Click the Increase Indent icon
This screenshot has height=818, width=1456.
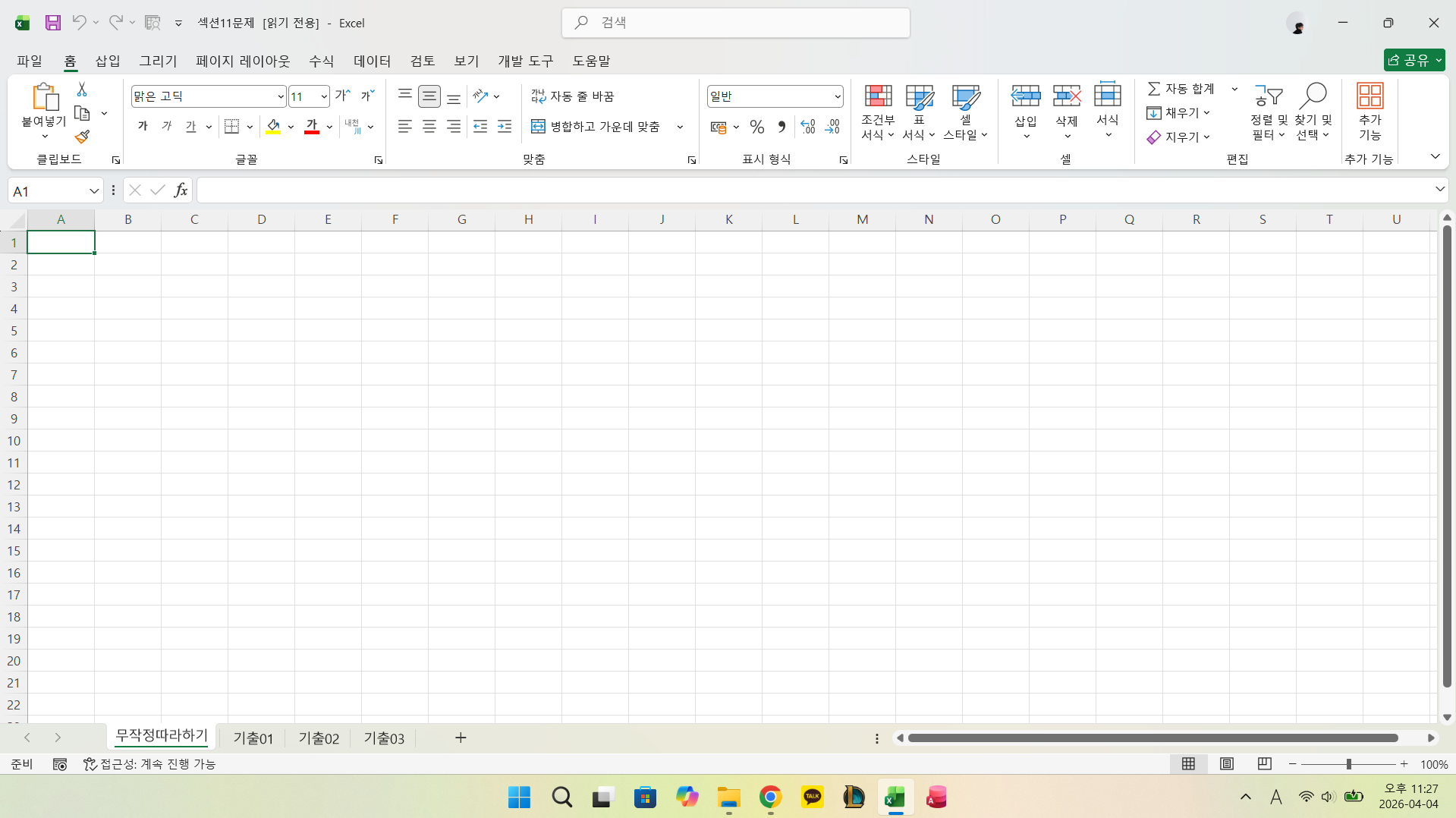coord(505,127)
